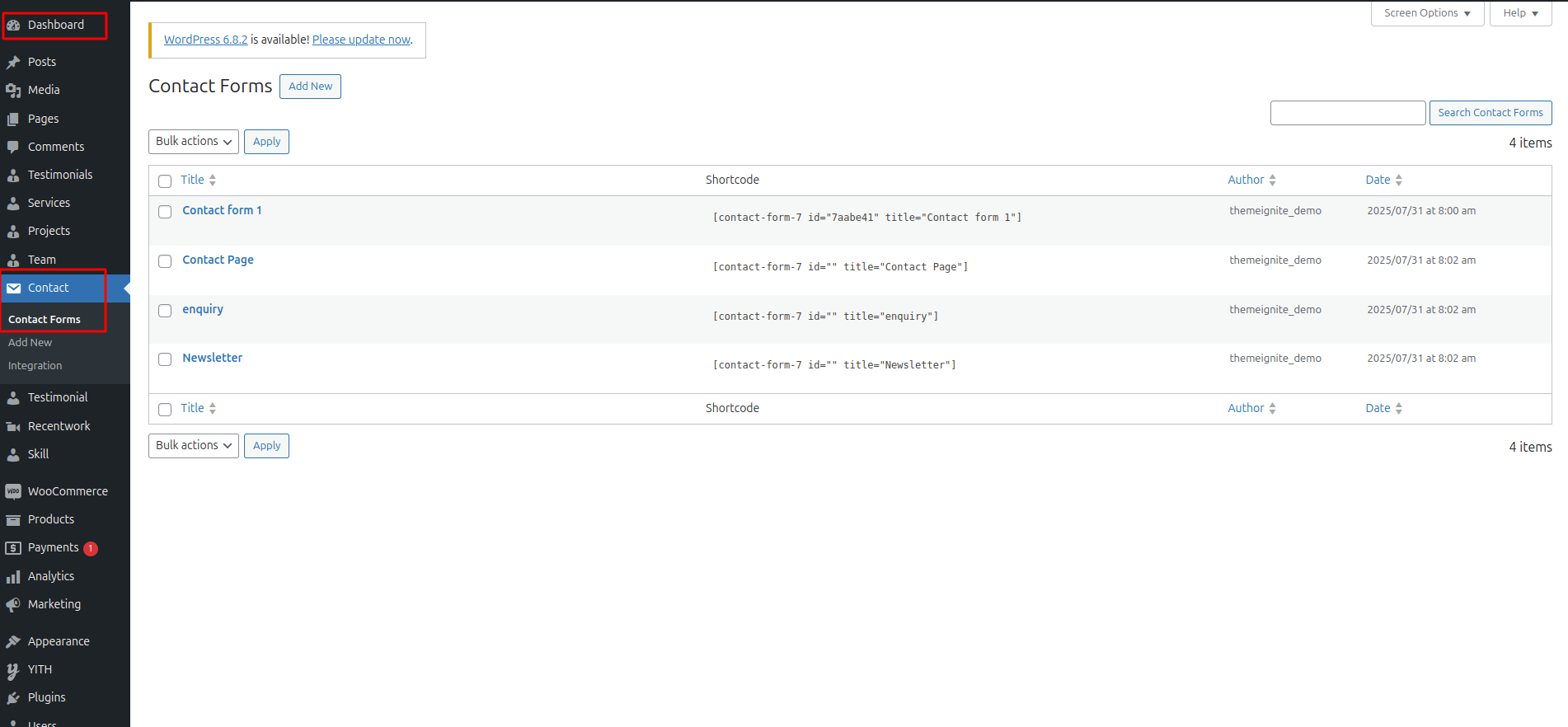Check the Newsletter row checkbox
This screenshot has width=1568, height=727.
(165, 359)
